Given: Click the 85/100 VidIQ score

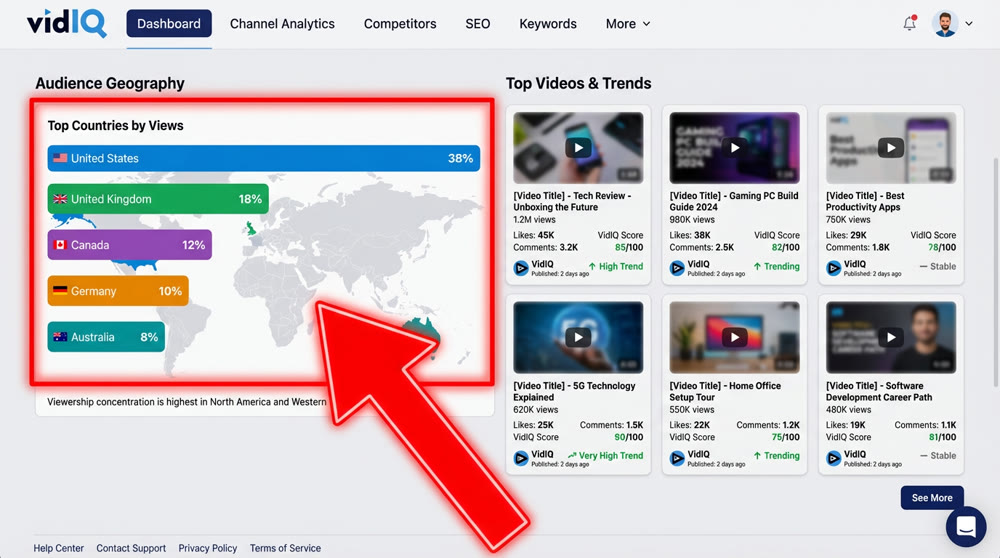Looking at the screenshot, I should point(629,247).
